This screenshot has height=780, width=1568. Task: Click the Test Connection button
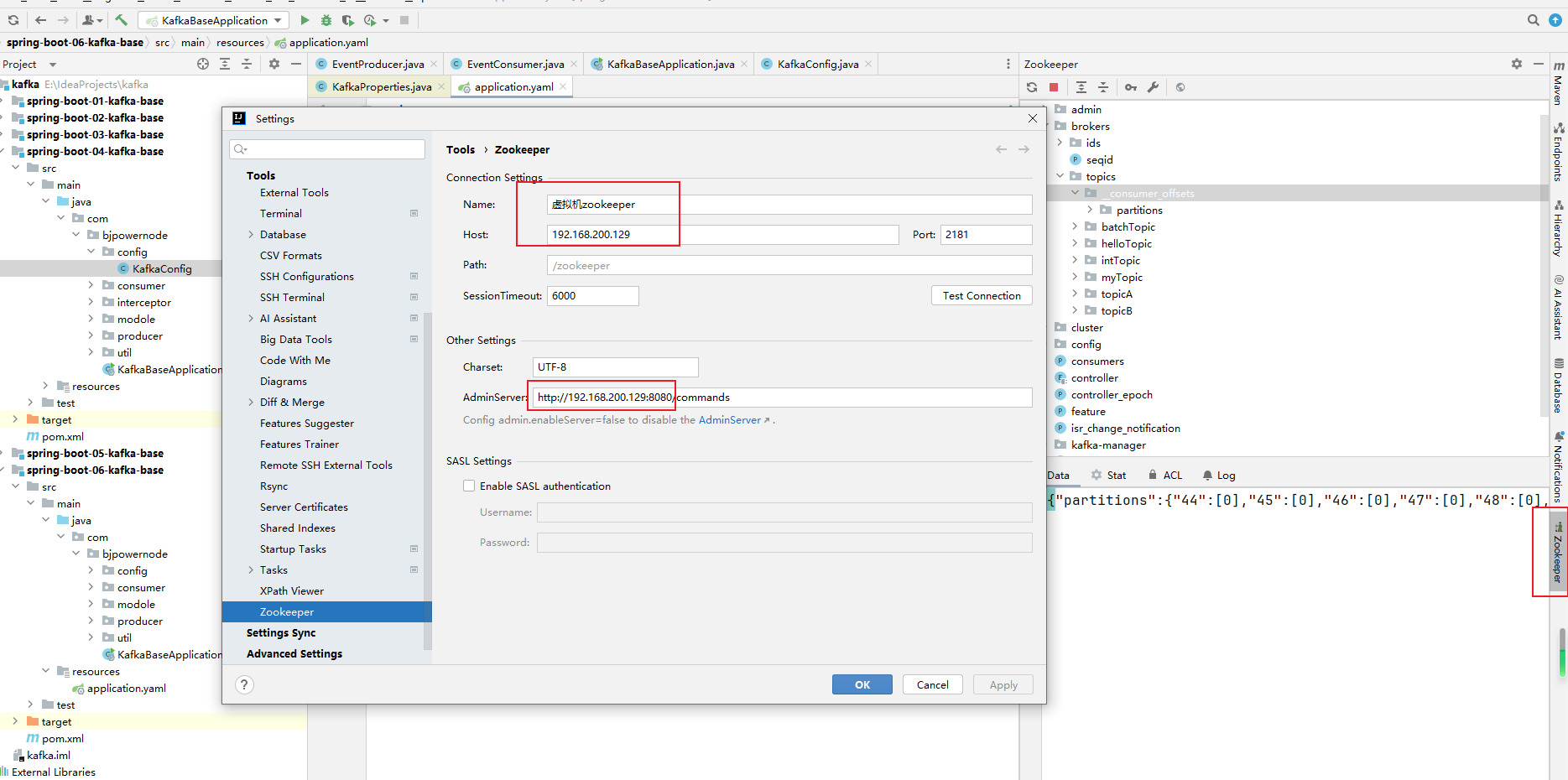(982, 295)
